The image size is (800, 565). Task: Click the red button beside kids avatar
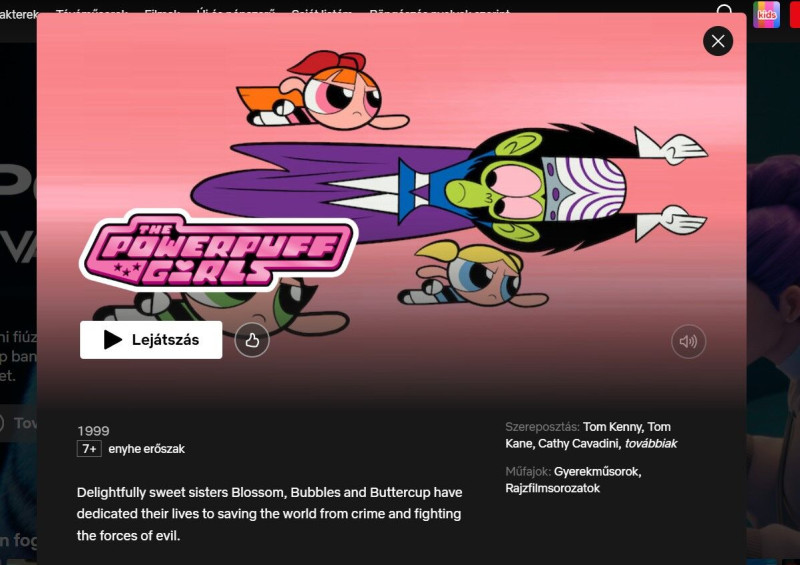[x=795, y=14]
